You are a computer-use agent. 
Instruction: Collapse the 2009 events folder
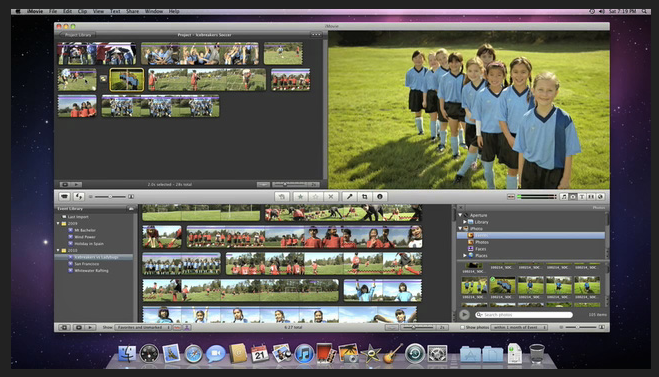coord(58,224)
